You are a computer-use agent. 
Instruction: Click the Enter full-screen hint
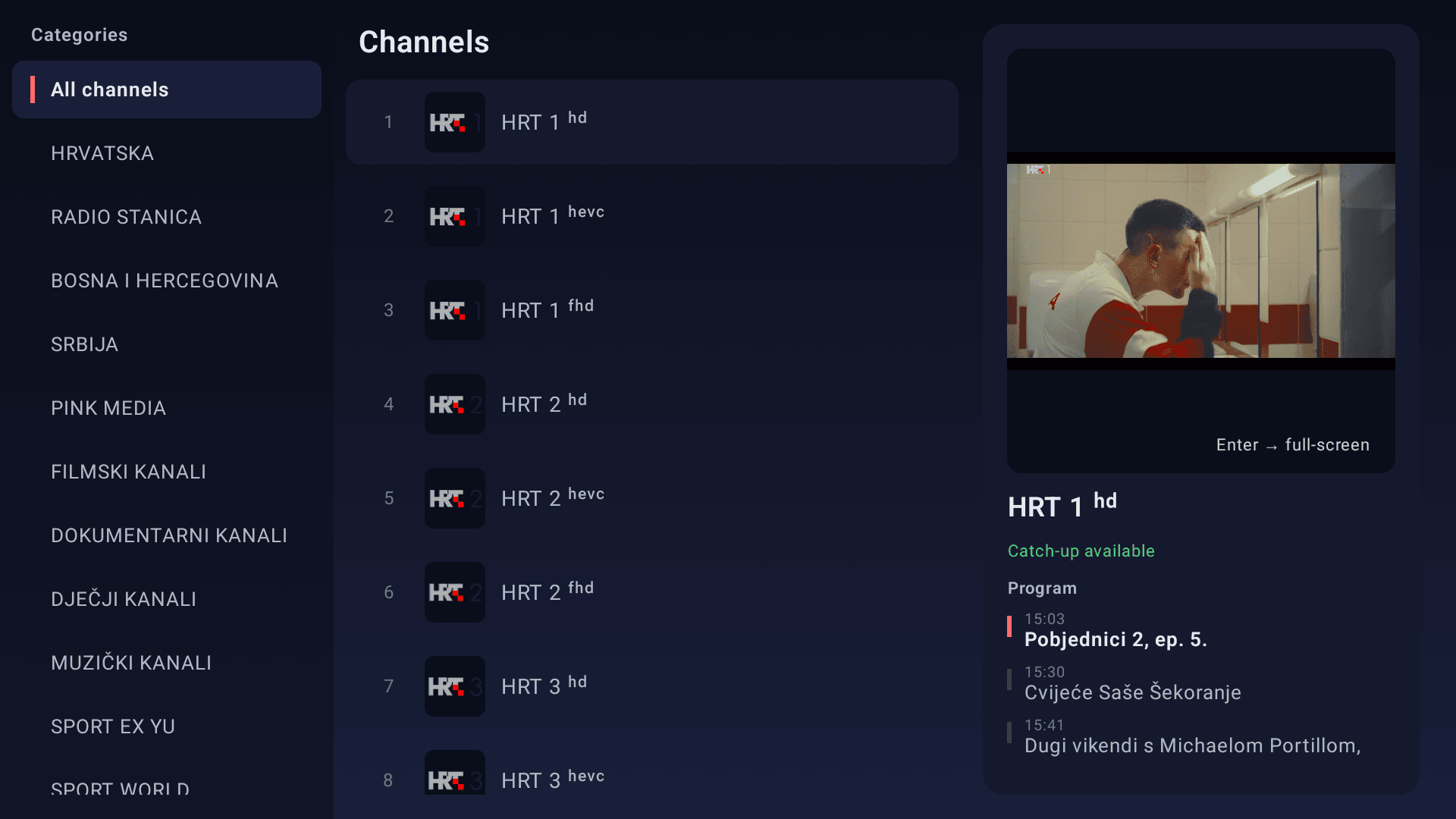pos(1293,445)
